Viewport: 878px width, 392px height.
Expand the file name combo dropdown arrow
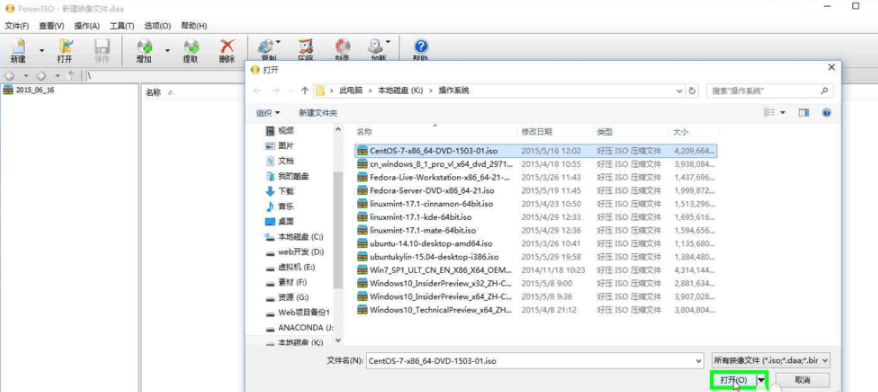coord(698,361)
